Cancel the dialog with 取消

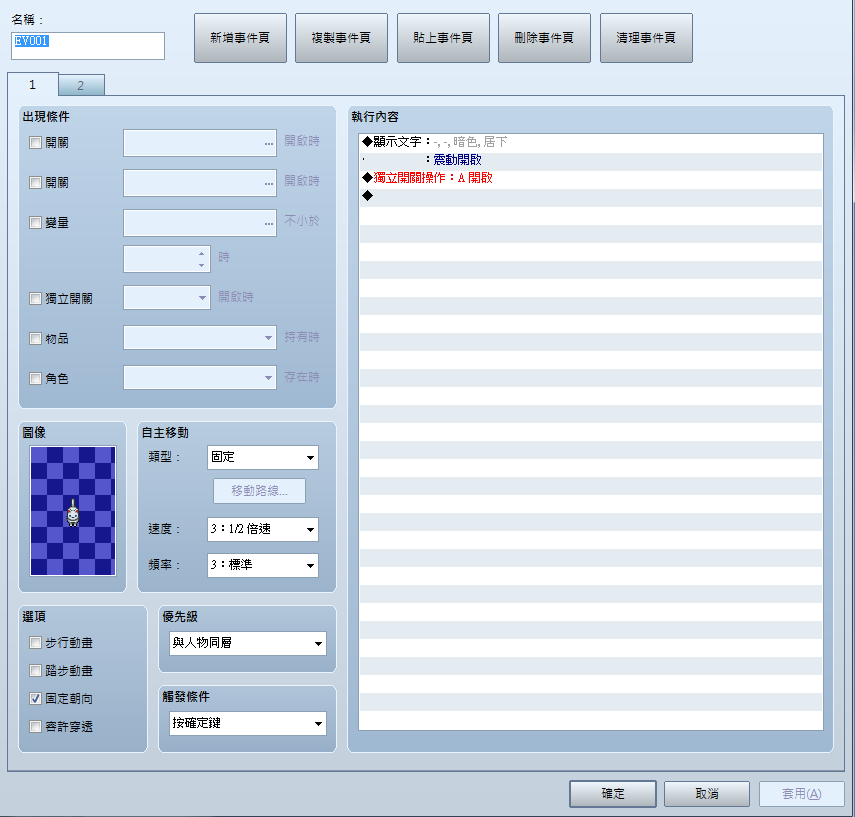pos(707,794)
